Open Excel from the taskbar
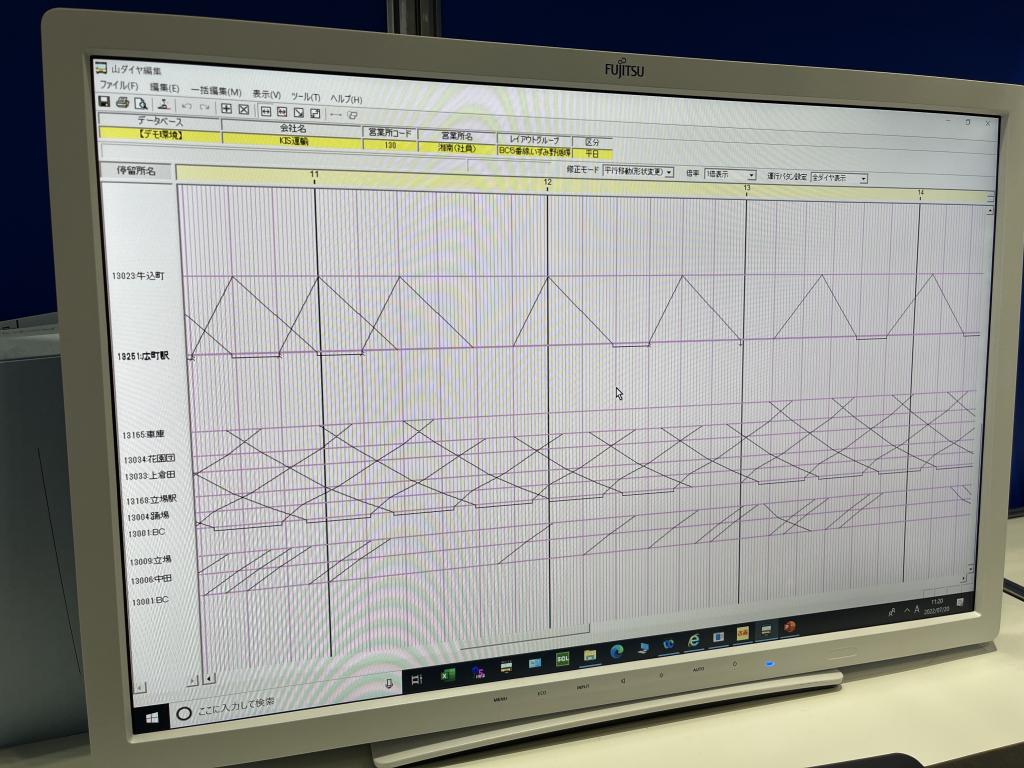The width and height of the screenshot is (1024, 768). coord(447,674)
